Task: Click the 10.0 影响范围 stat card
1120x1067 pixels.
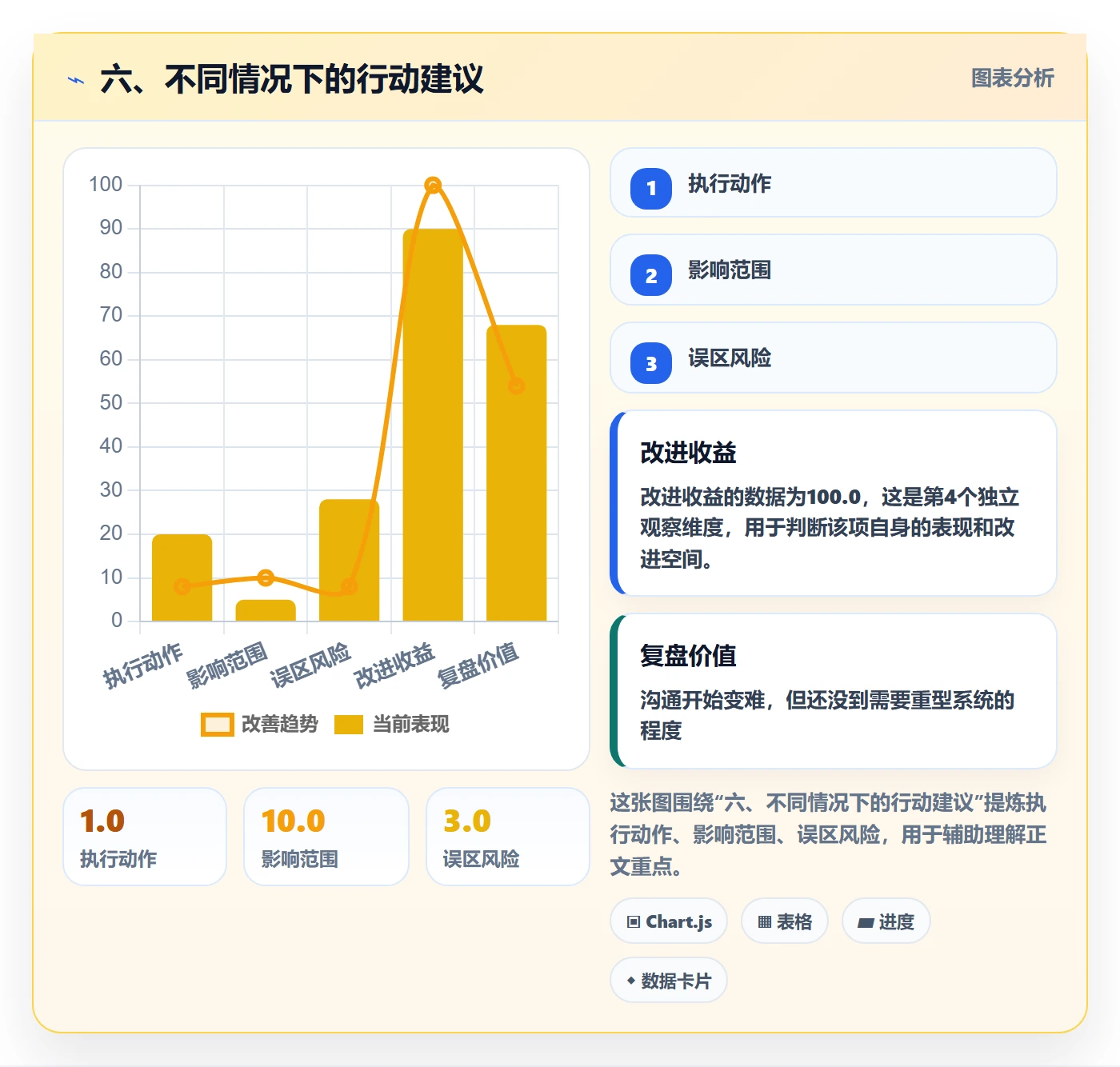Action: click(x=326, y=837)
